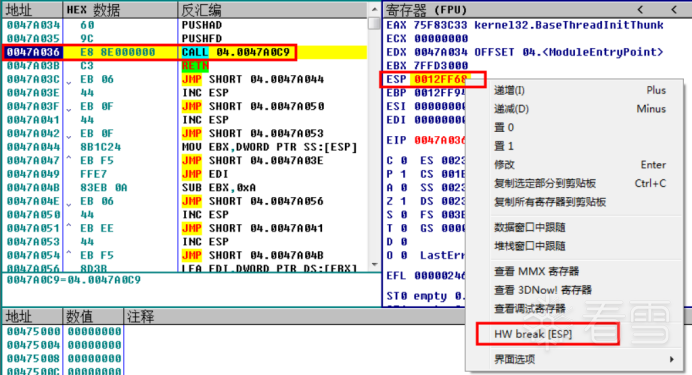Toggle the O flag value
The image size is (692, 375).
click(404, 255)
